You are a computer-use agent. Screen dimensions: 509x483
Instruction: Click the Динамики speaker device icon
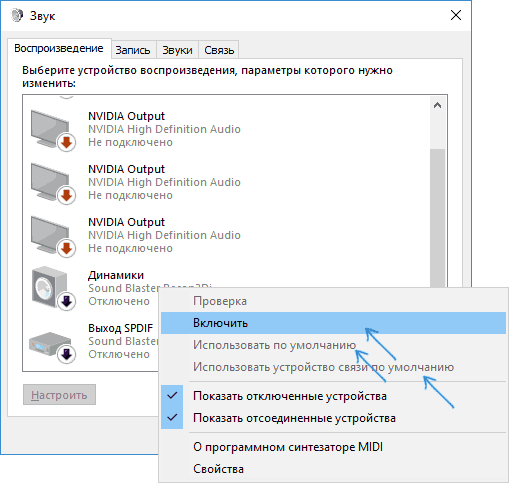pos(53,288)
